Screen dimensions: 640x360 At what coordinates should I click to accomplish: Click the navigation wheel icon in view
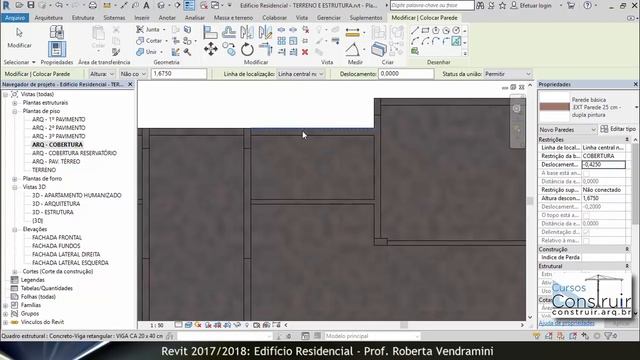point(517,108)
